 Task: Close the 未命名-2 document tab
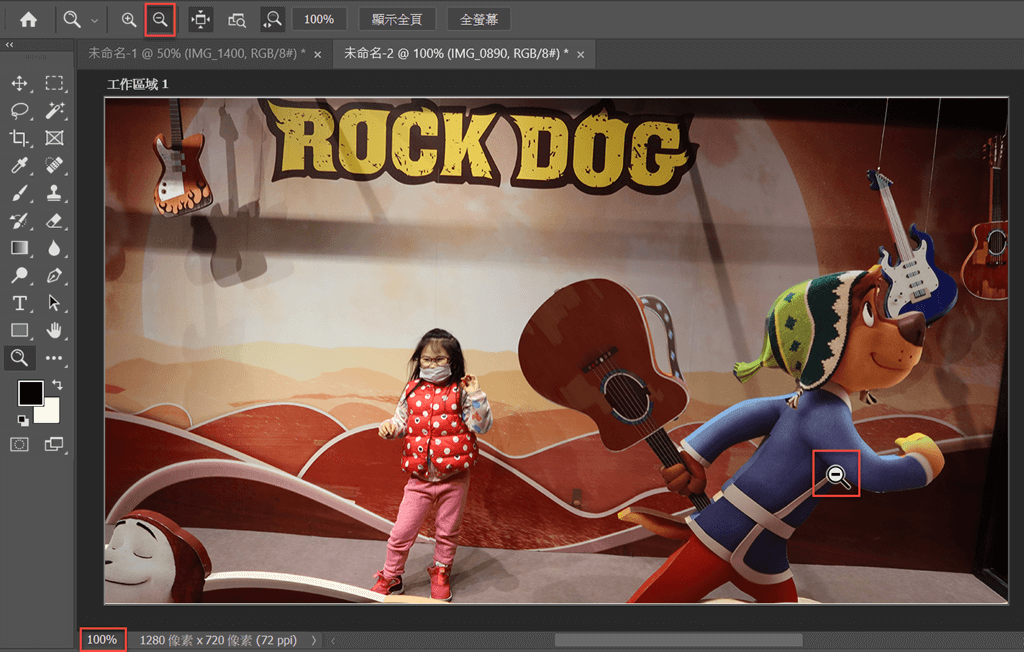click(x=581, y=54)
